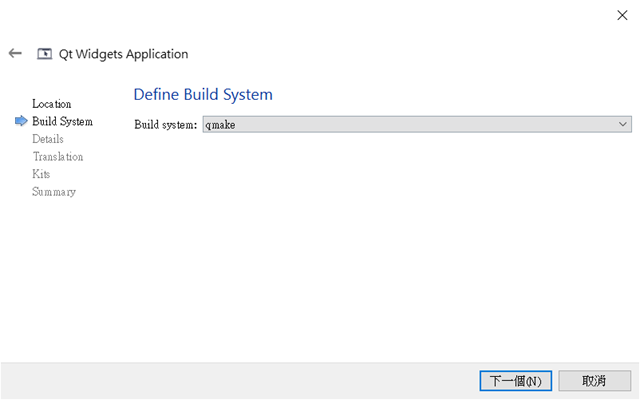Click the Qt Widgets Application wizard icon
This screenshot has height=400, width=640.
coord(44,54)
